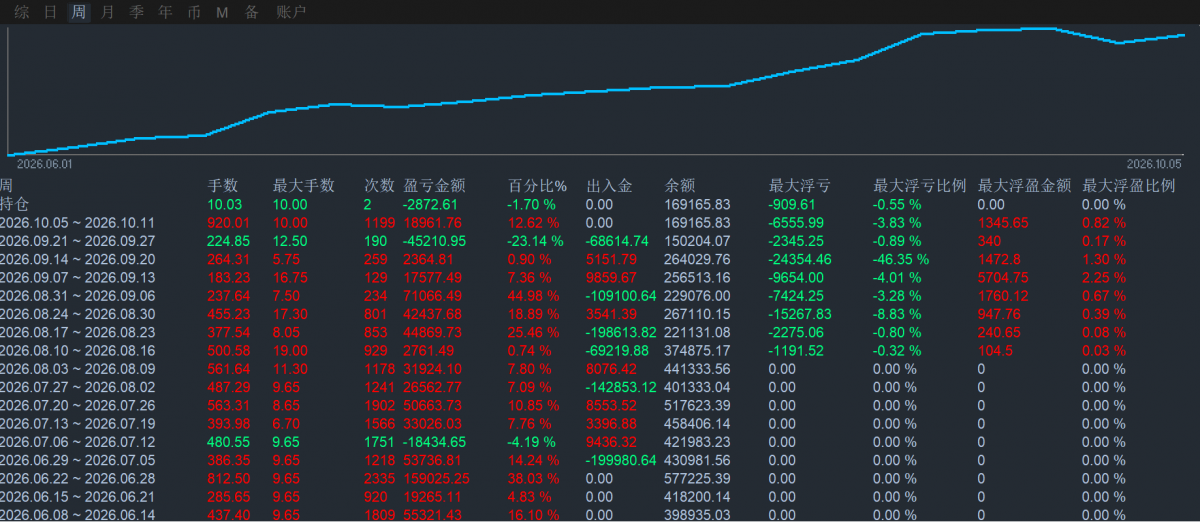Screen dimensions: 1200x522
Task: Select week row 2026.08.17 ~ 2026.08.23
Action: tap(78, 332)
